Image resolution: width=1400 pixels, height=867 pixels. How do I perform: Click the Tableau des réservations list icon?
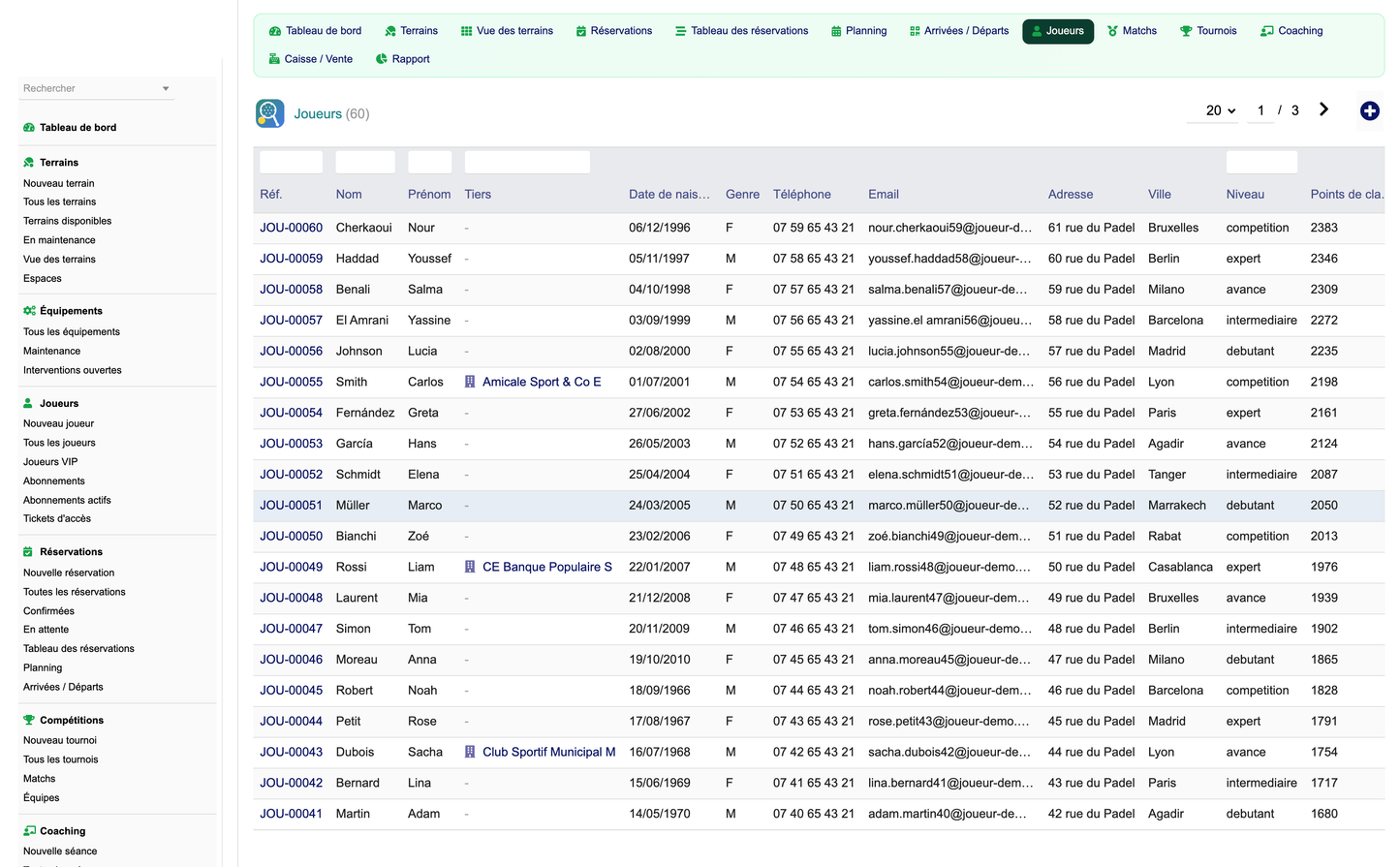point(681,31)
